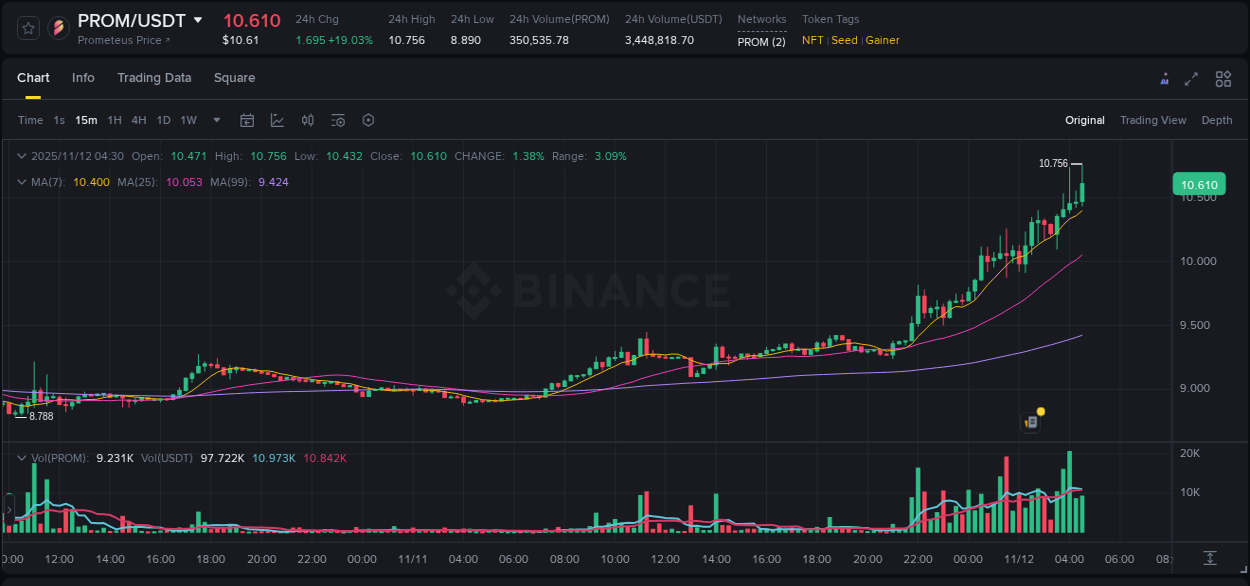
Task: Open the Gainer token tag link
Action: [882, 40]
